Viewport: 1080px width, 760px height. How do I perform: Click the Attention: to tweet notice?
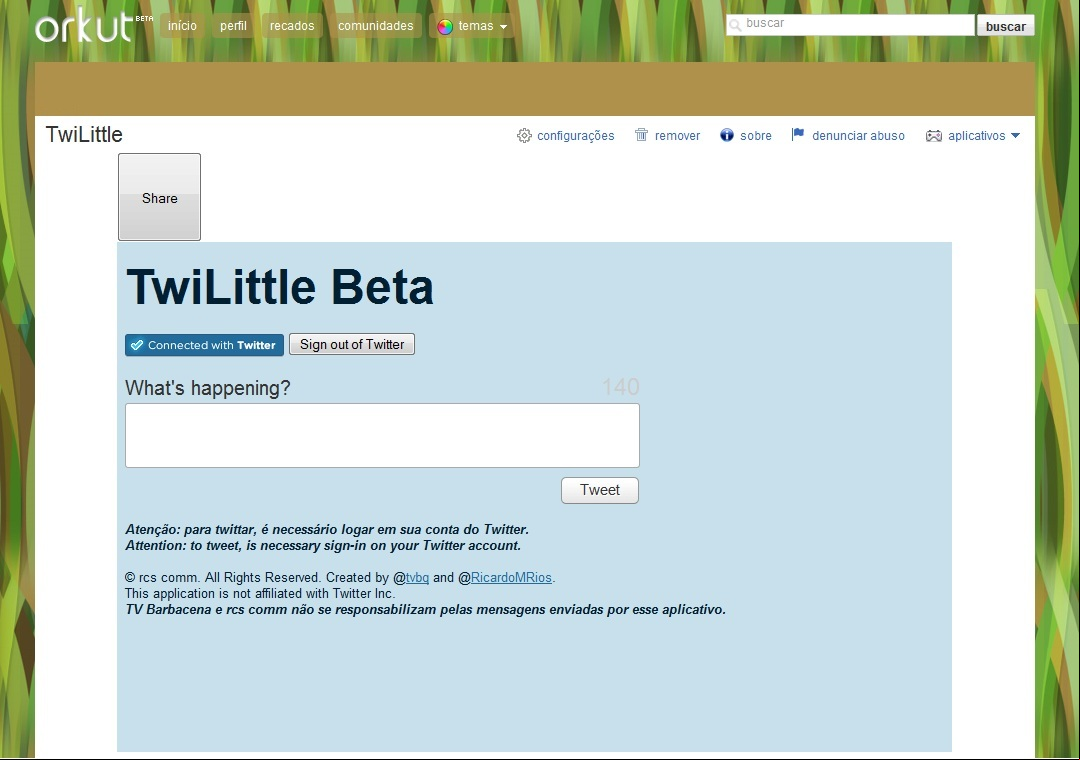click(x=323, y=545)
